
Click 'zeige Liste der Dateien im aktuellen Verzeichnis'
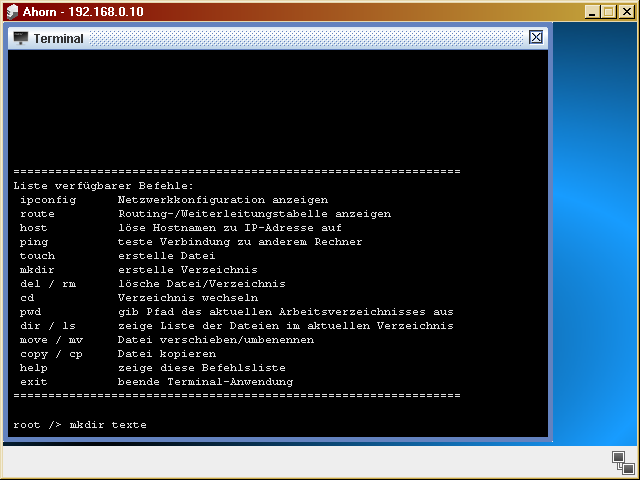pos(286,326)
